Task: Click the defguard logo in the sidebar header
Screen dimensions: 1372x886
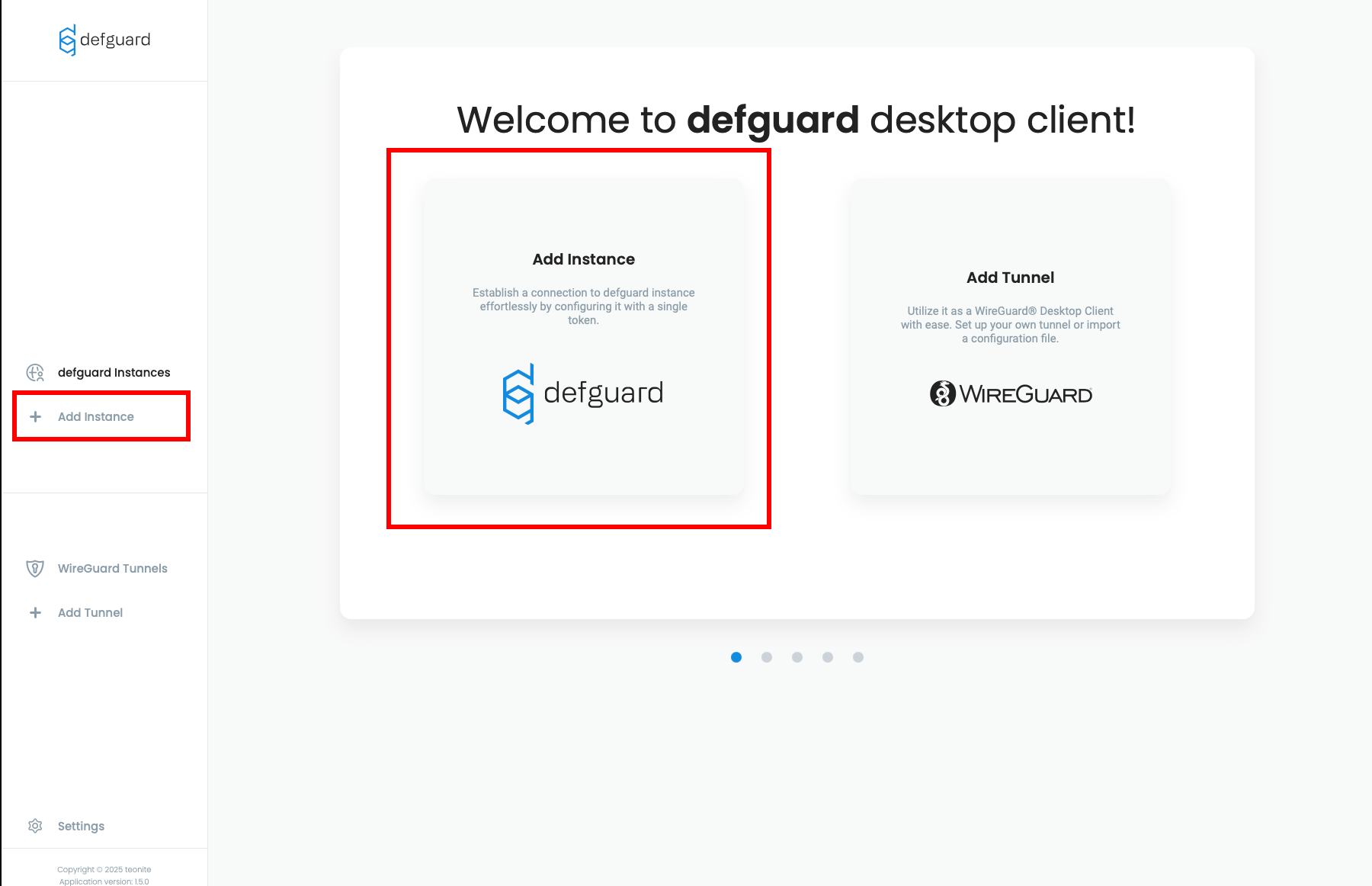Action: click(104, 40)
